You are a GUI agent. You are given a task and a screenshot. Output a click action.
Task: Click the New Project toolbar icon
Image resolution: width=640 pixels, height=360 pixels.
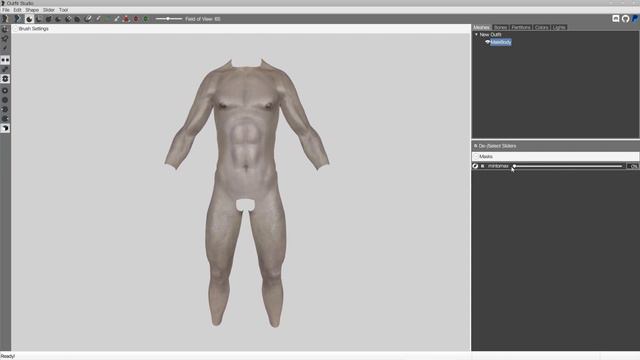tap(5, 19)
